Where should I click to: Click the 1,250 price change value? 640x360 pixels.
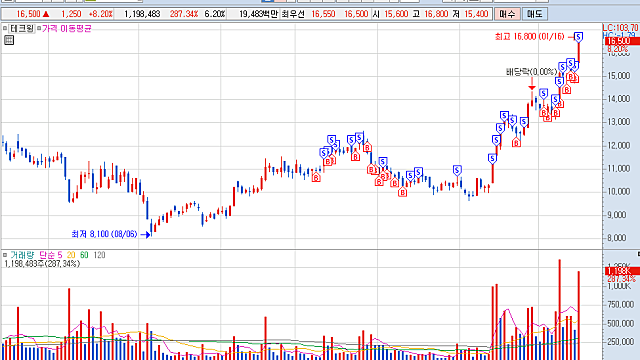(x=71, y=14)
